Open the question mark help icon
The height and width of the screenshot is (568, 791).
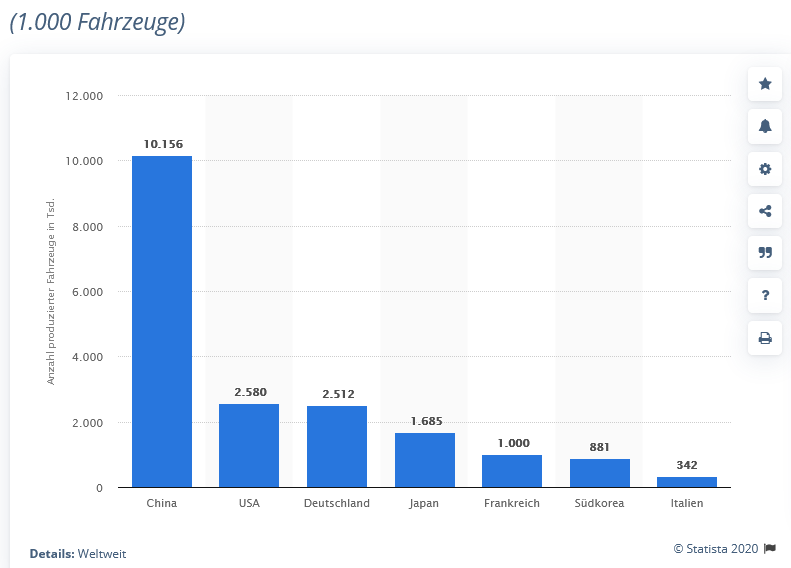[x=765, y=295]
